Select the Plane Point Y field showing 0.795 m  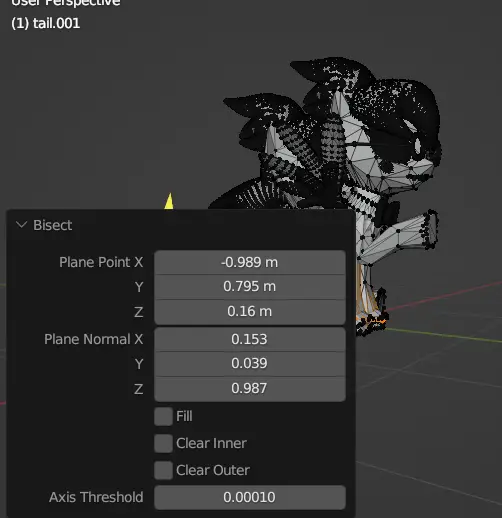click(250, 287)
